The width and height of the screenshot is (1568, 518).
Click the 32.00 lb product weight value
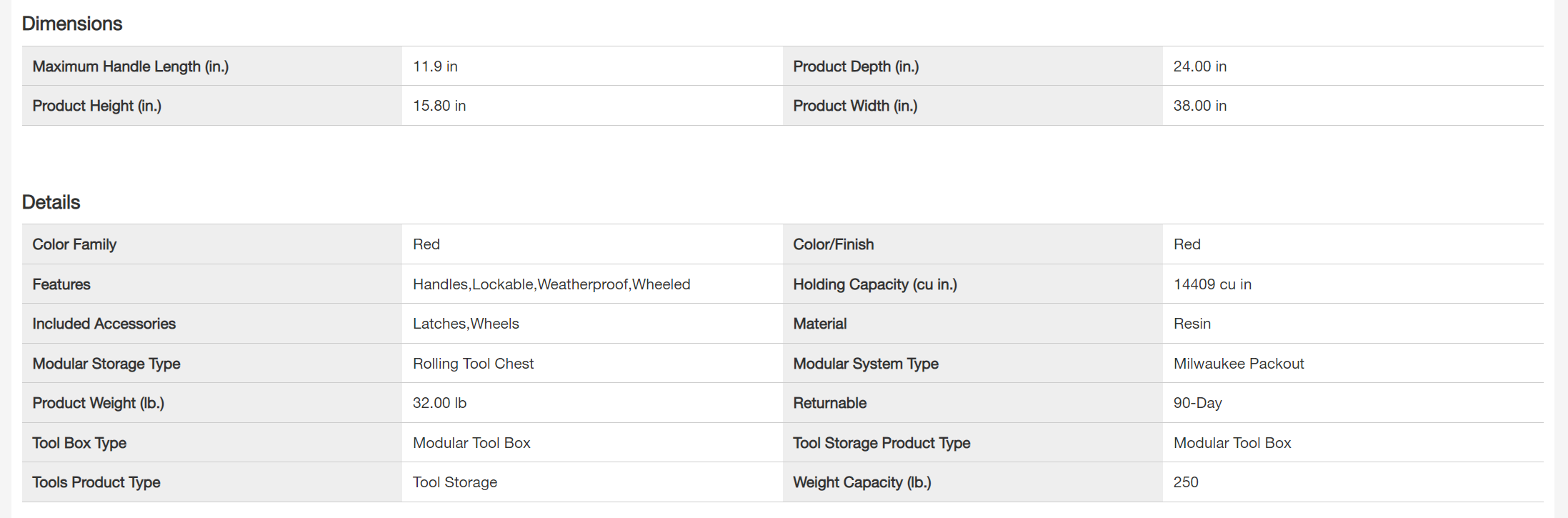[x=439, y=403]
